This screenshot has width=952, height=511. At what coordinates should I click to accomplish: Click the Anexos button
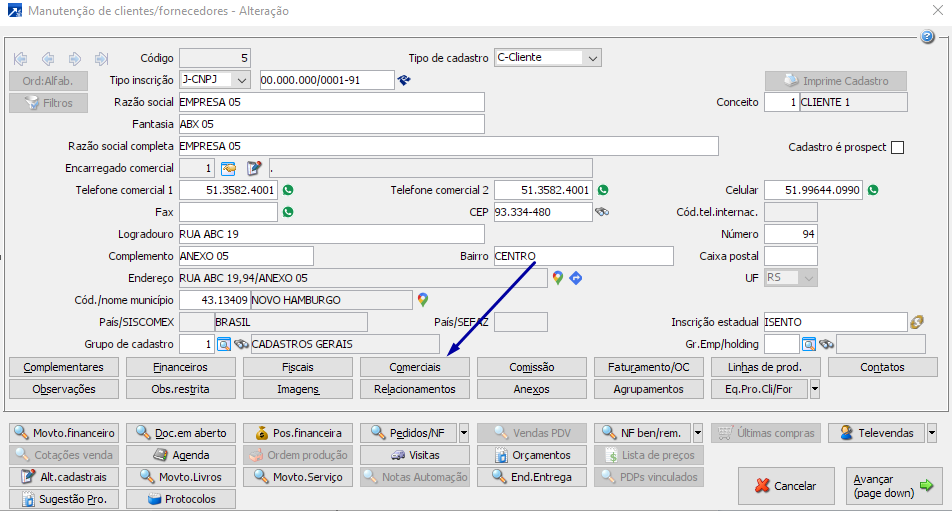pyautogui.click(x=531, y=389)
